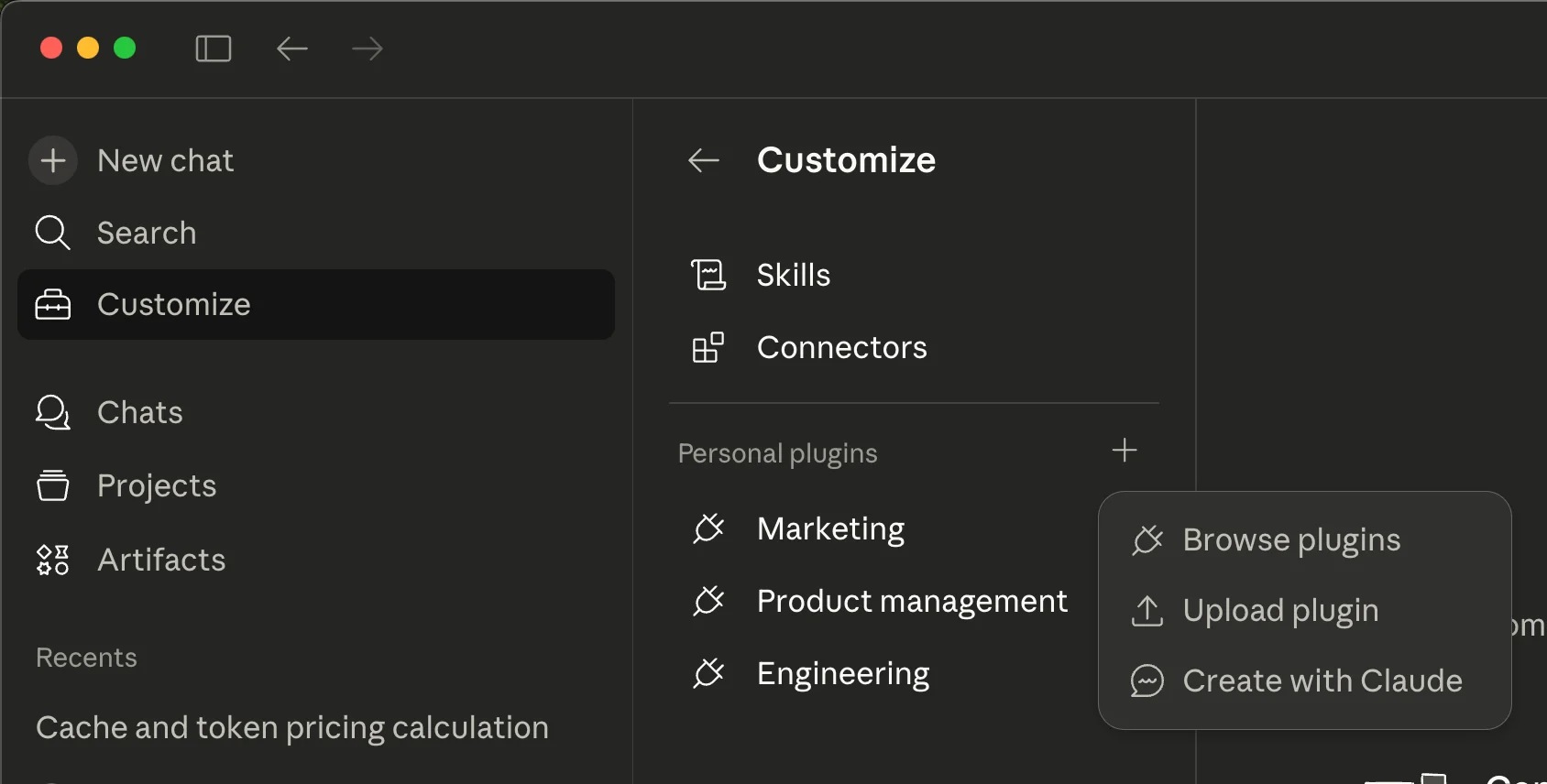Click the Artifacts shapes icon
The image size is (1547, 784).
(52, 560)
